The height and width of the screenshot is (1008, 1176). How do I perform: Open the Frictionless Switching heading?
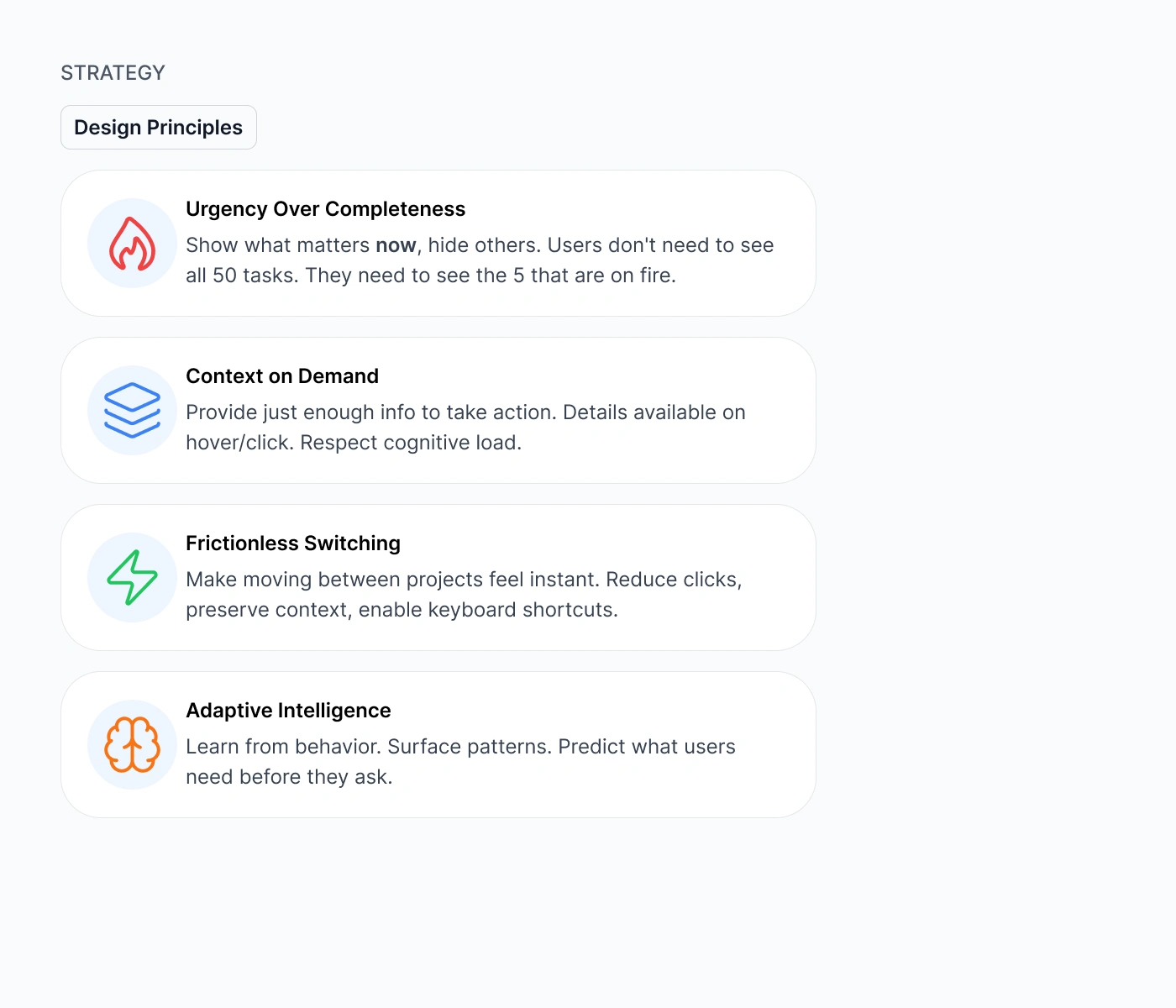pos(293,543)
